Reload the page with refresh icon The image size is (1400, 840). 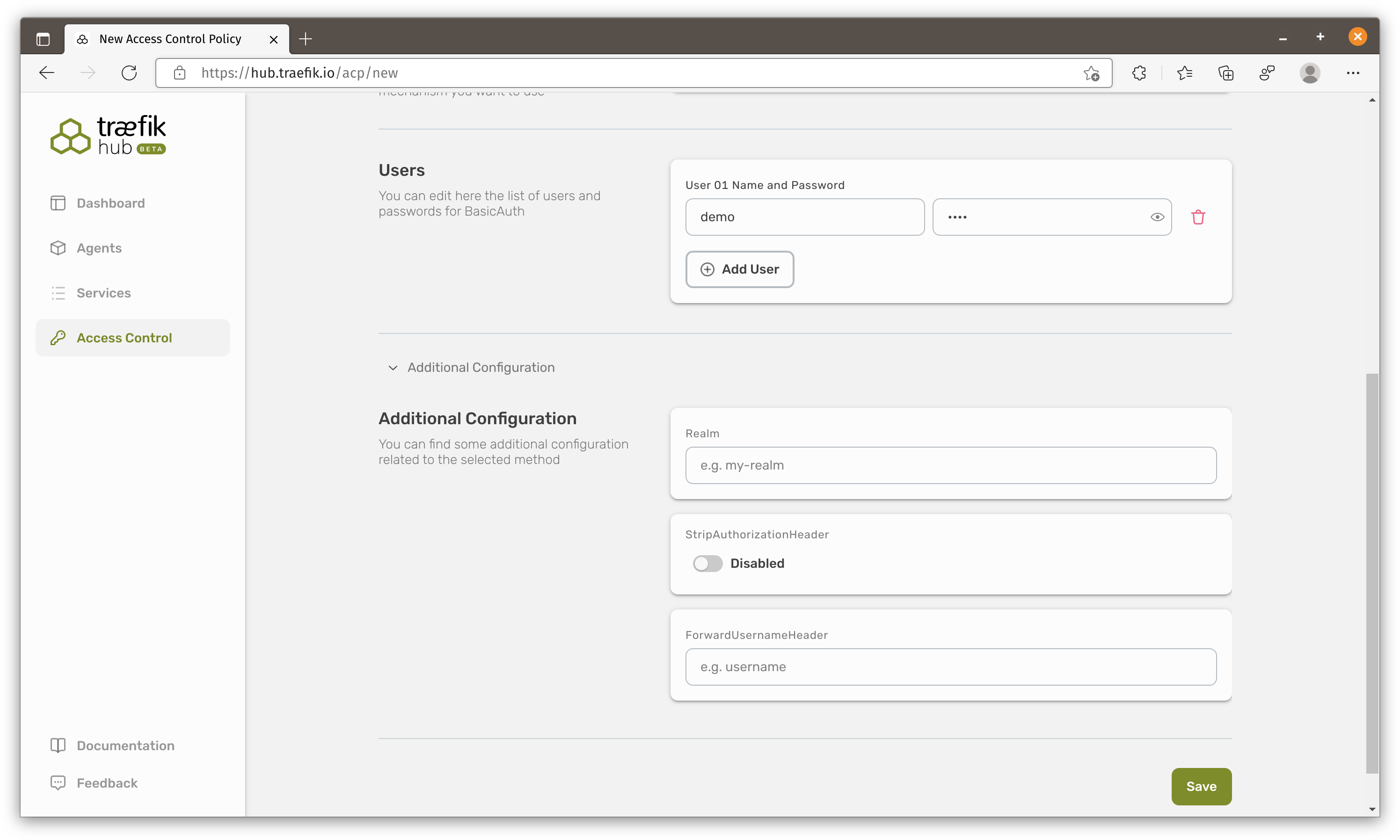click(x=129, y=73)
